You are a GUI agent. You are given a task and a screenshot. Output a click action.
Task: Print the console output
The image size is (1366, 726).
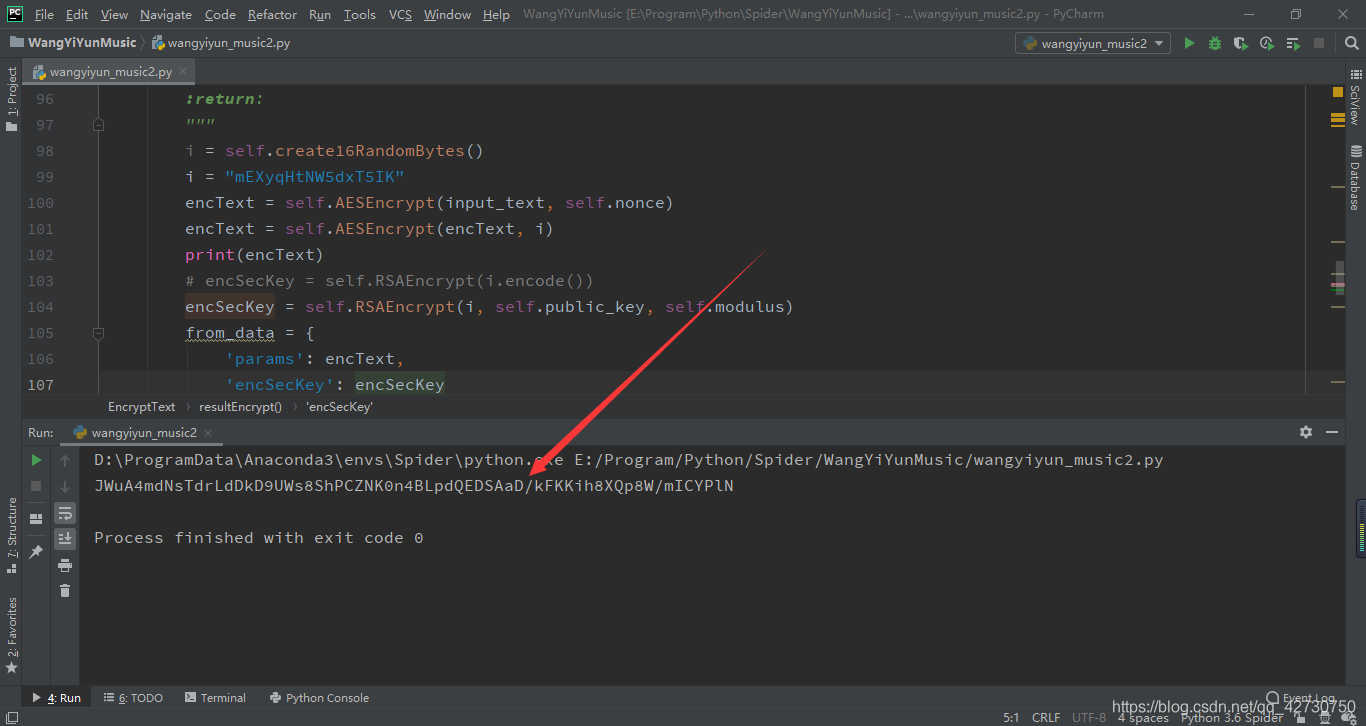pos(65,565)
